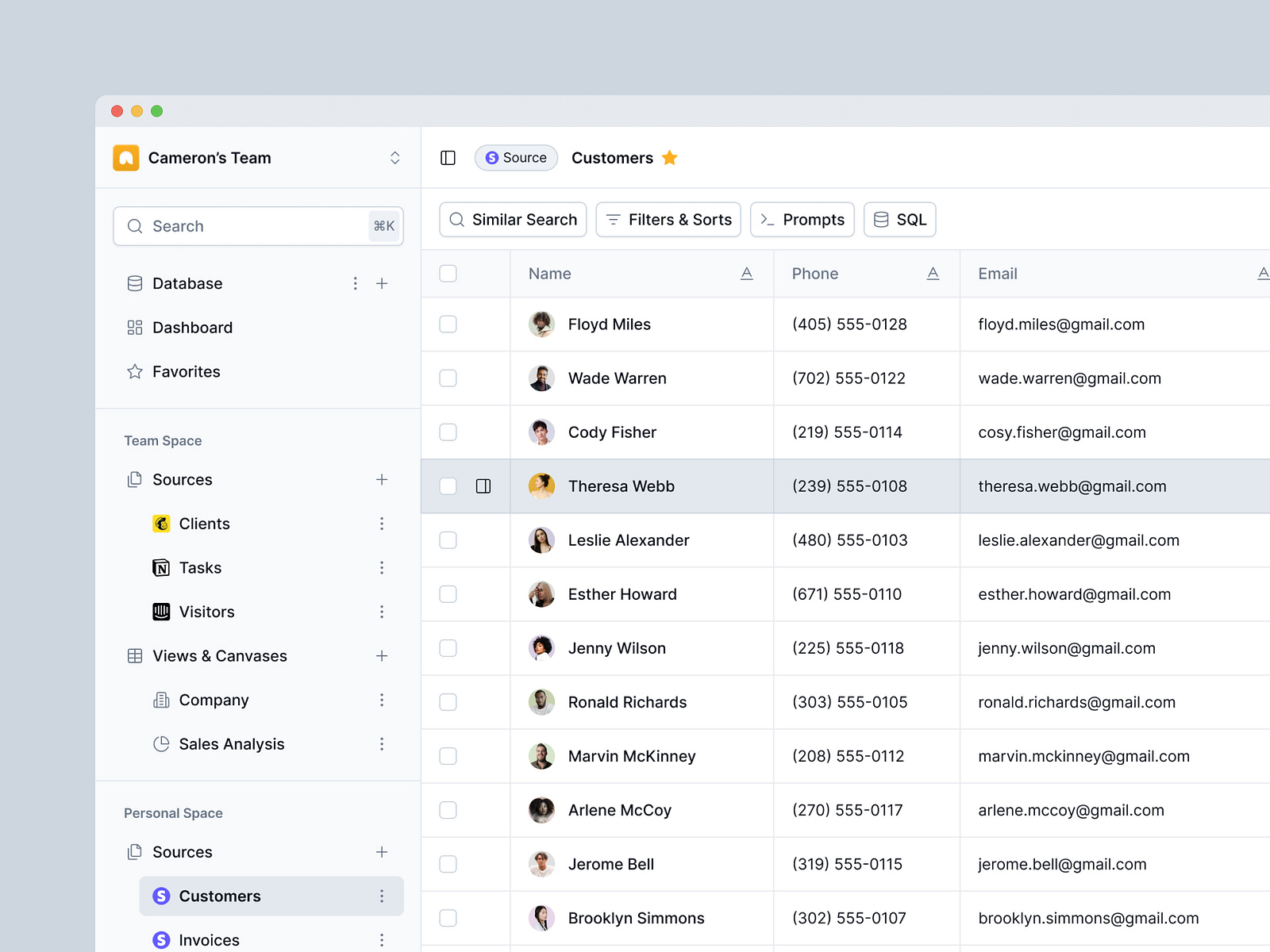The width and height of the screenshot is (1270, 952).
Task: Open Filters & Sorts
Action: click(668, 220)
